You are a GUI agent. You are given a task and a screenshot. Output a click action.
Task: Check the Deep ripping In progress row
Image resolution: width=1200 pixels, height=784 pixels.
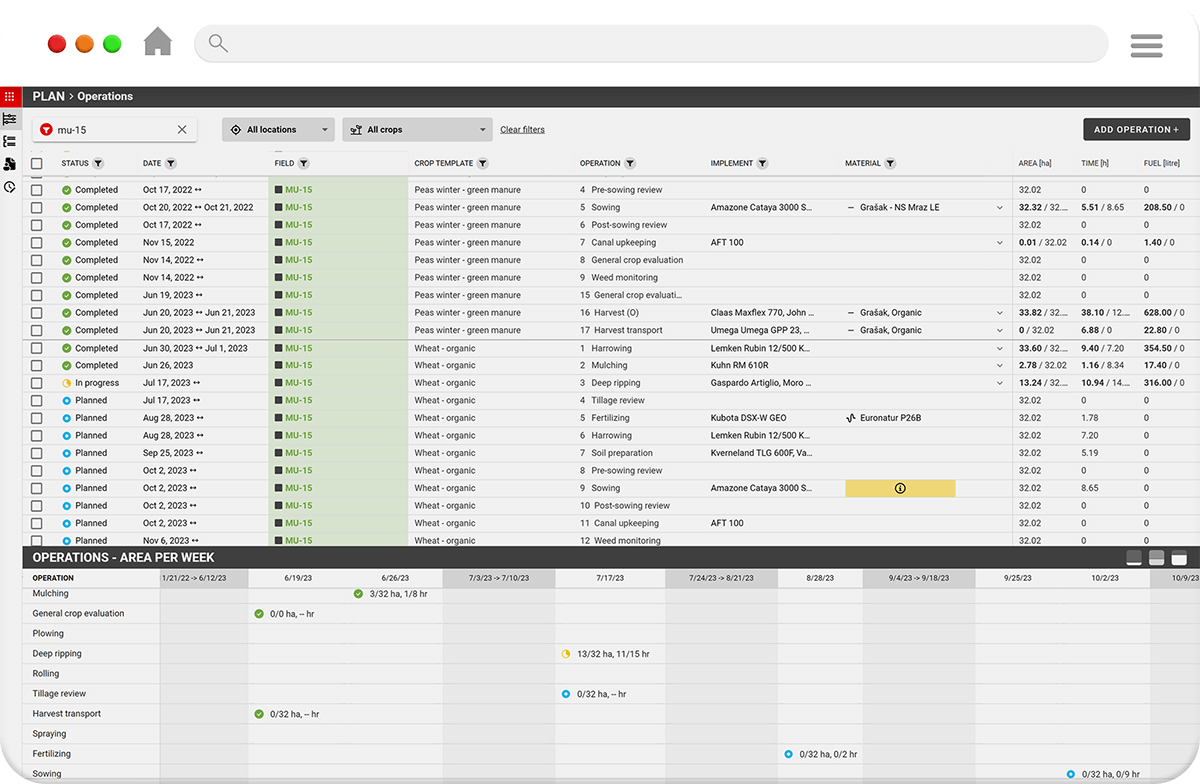pos(37,383)
